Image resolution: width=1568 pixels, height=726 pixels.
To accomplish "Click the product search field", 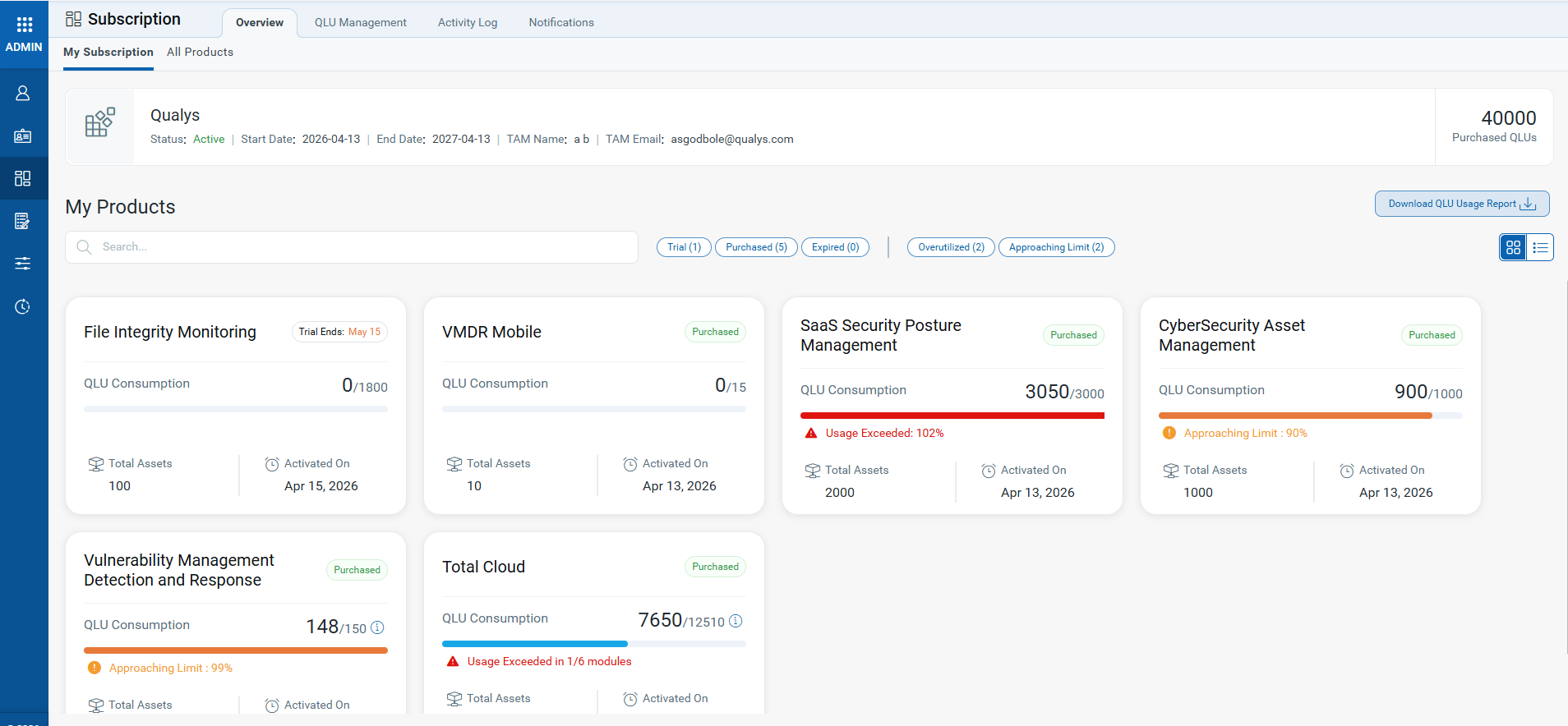I will point(352,247).
